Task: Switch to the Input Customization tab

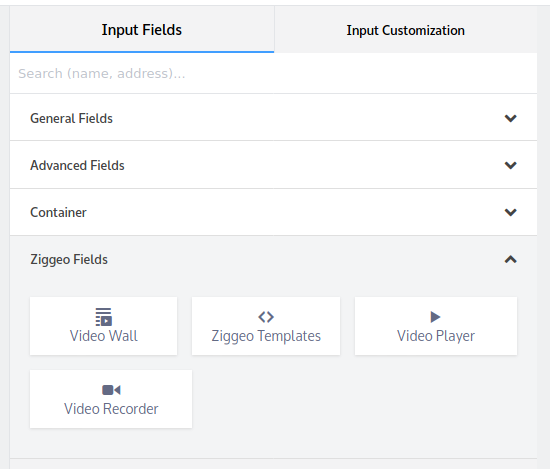Action: 405,30
